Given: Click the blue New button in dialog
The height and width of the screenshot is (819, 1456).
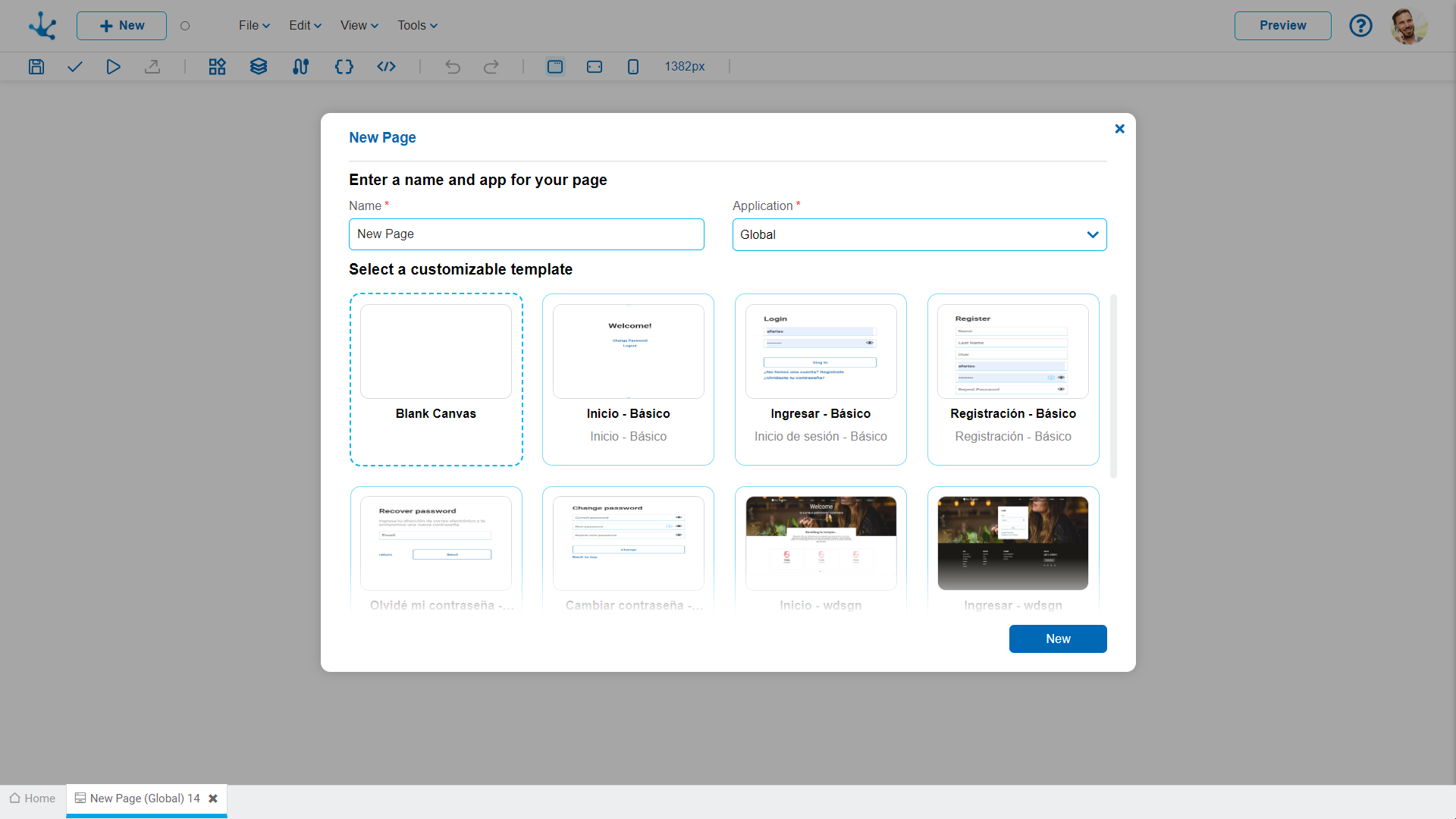Looking at the screenshot, I should click(x=1058, y=639).
